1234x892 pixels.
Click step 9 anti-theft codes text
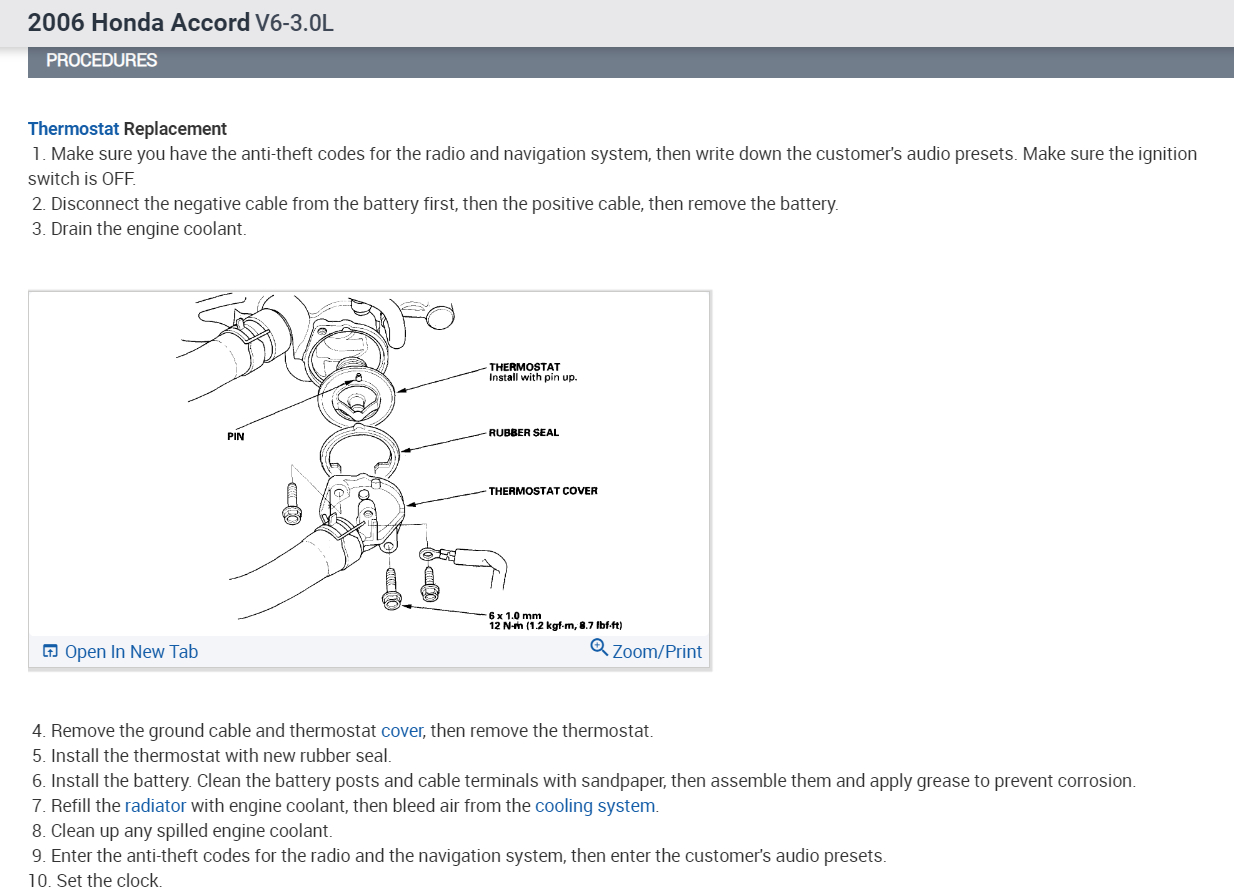click(458, 856)
